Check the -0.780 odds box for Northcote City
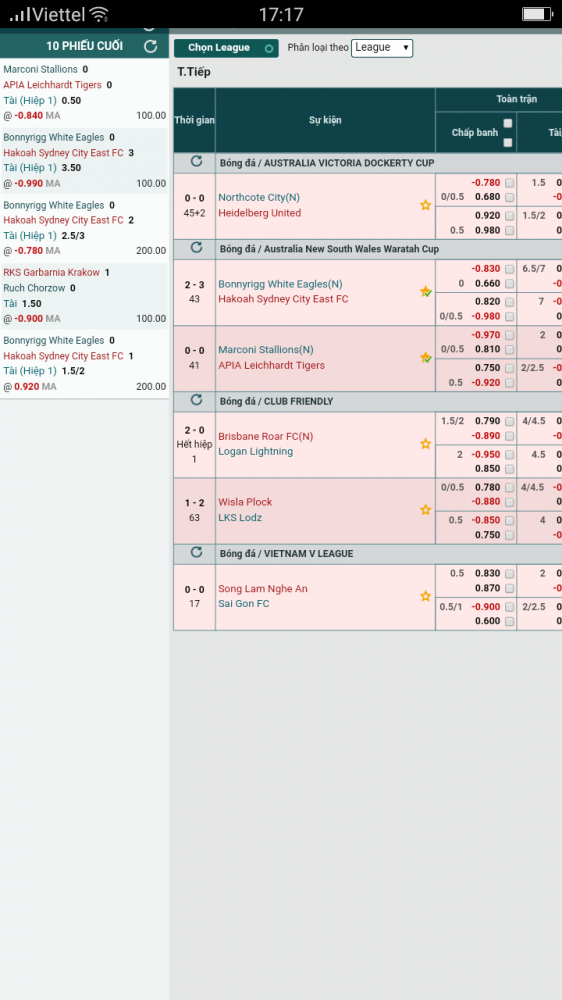Screen dimensions: 562x1000 [x=509, y=183]
